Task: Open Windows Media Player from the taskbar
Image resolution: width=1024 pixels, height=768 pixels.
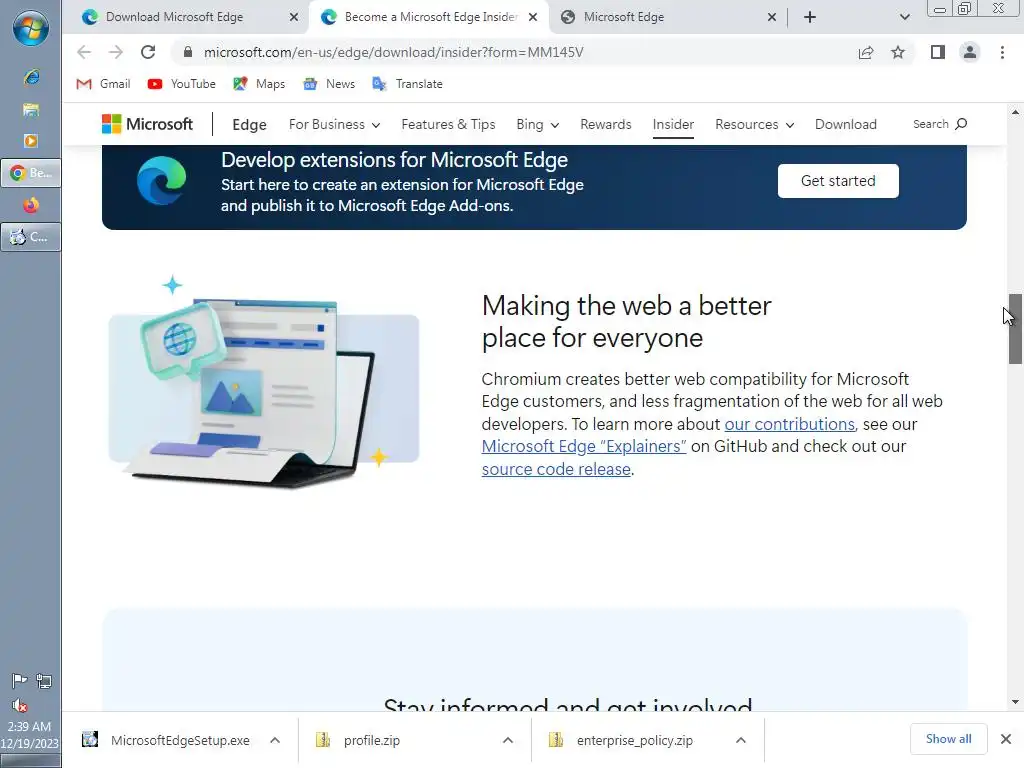Action: point(31,141)
